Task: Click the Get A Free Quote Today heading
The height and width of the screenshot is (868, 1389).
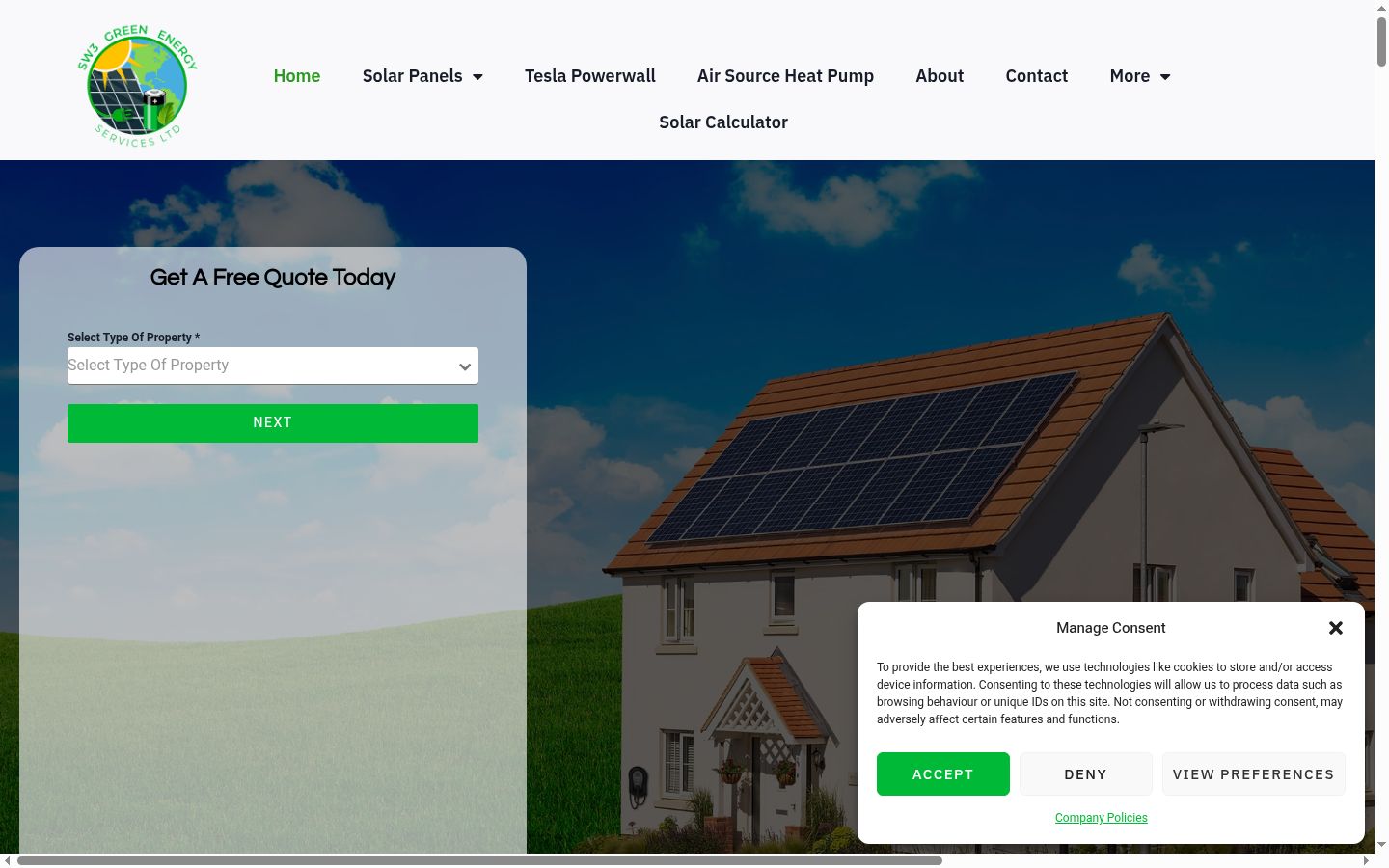Action: (x=273, y=278)
